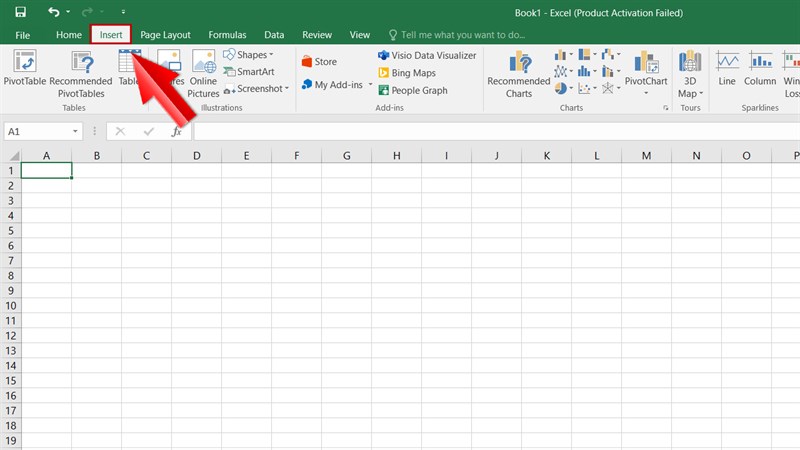Select cell A1
The width and height of the screenshot is (800, 450).
point(46,170)
